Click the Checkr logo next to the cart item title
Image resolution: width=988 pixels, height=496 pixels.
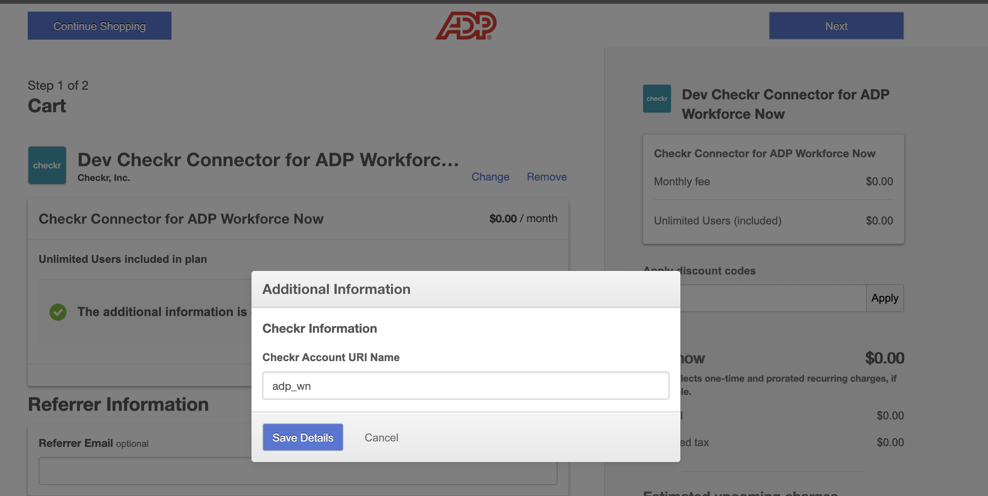point(47,165)
